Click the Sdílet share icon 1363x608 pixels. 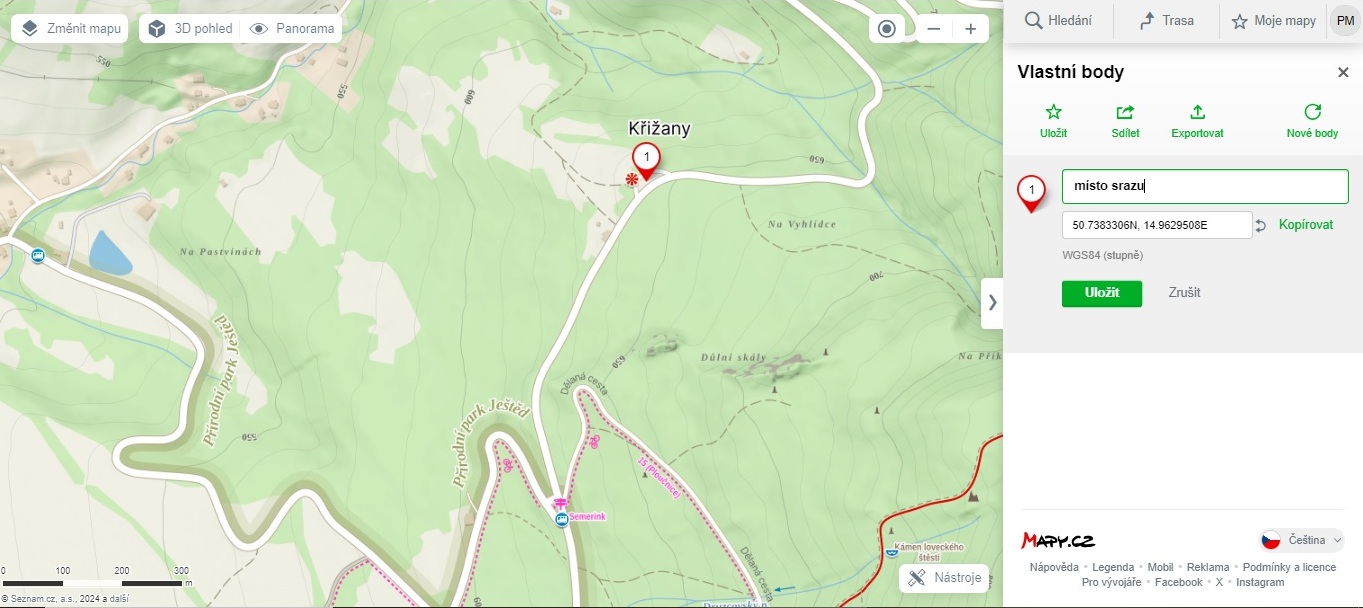click(1125, 112)
